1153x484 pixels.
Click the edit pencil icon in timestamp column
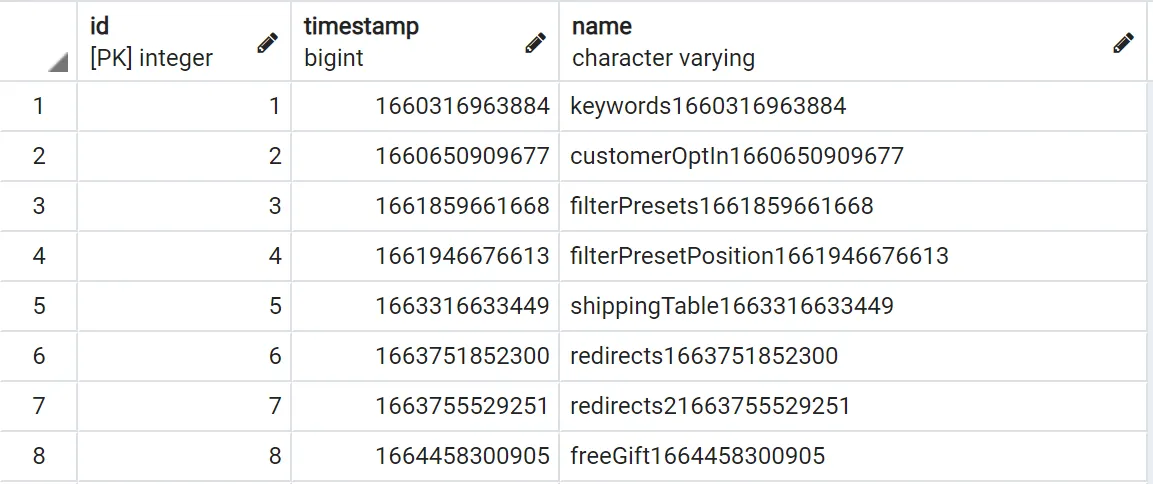(535, 43)
